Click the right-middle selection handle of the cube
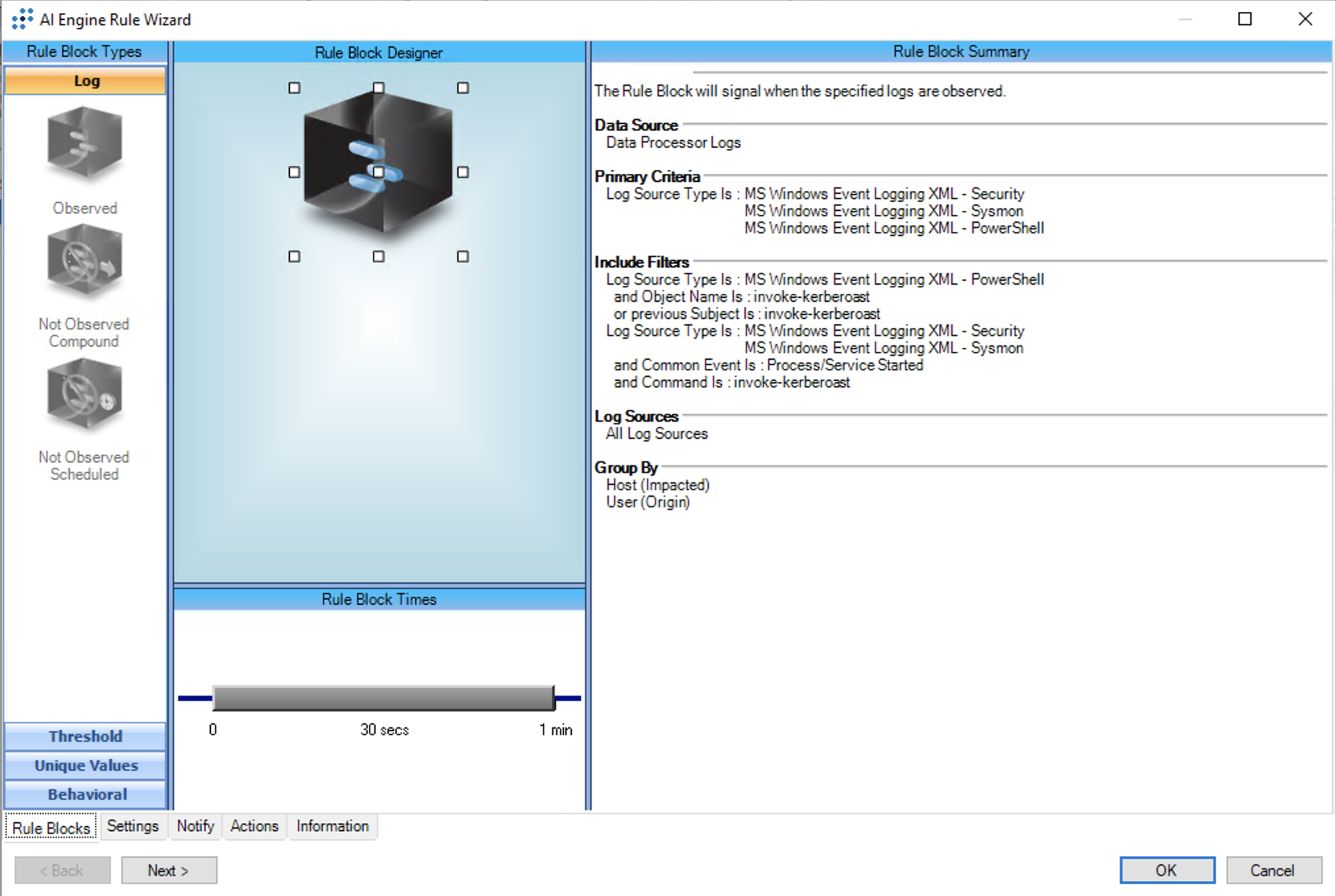Image resolution: width=1336 pixels, height=896 pixels. pyautogui.click(x=463, y=173)
